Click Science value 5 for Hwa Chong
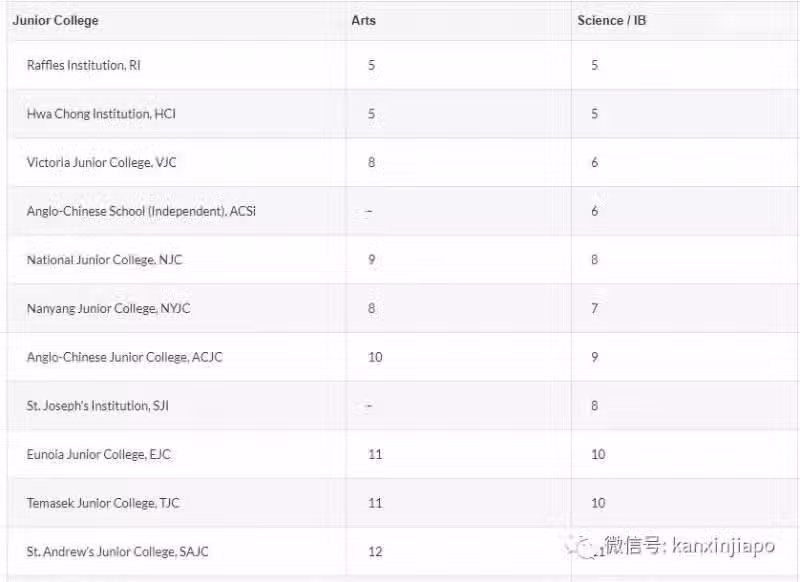800x582 pixels. (594, 114)
